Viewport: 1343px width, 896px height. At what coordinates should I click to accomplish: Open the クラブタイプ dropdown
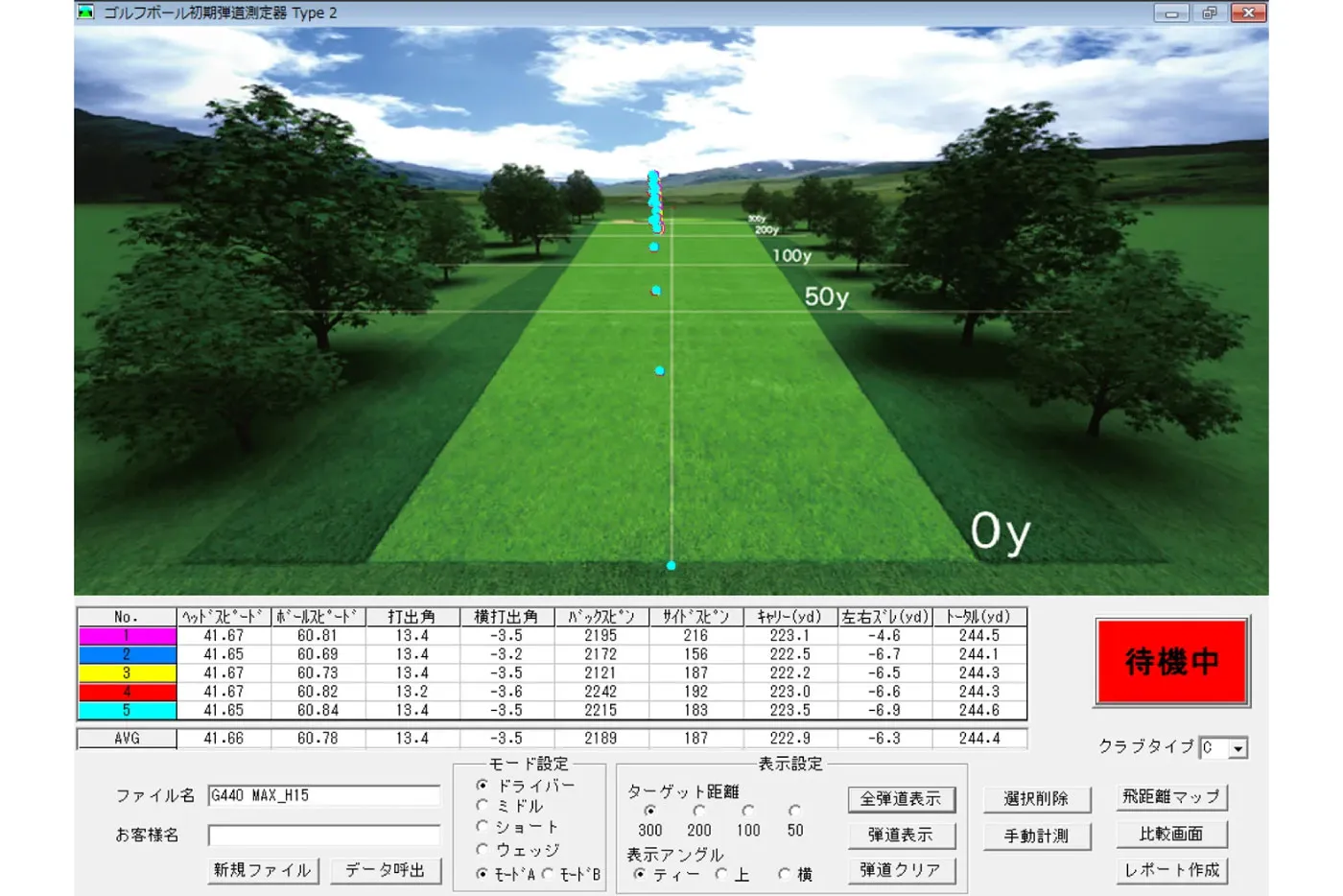tap(1238, 748)
